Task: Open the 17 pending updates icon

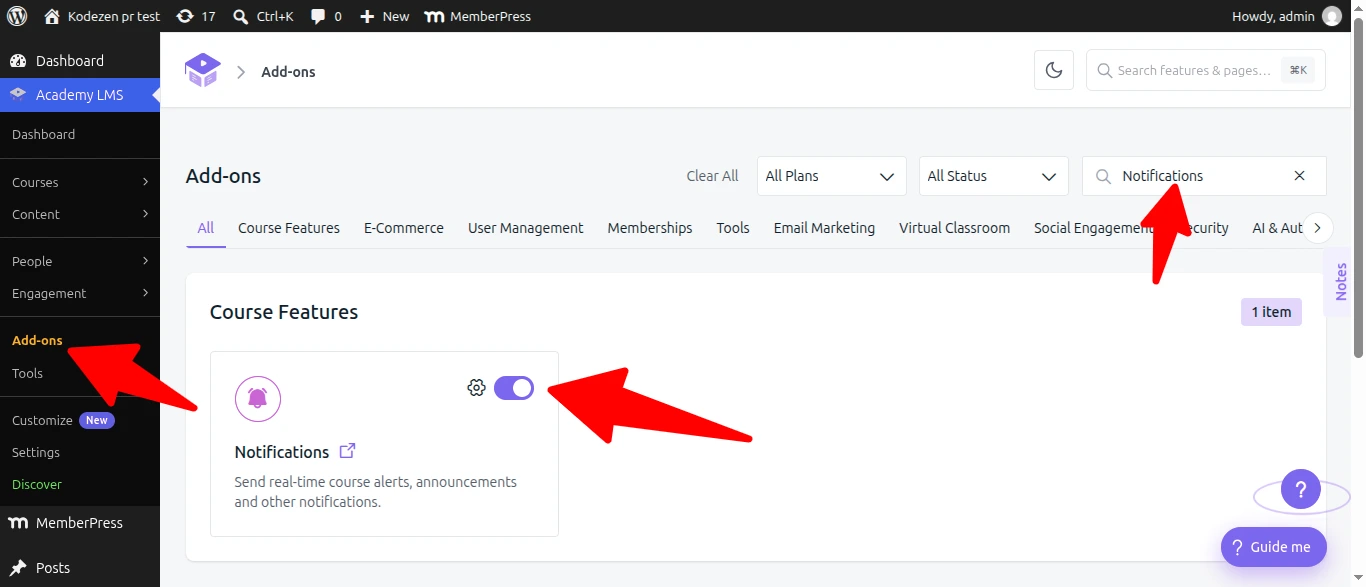Action: 195,16
